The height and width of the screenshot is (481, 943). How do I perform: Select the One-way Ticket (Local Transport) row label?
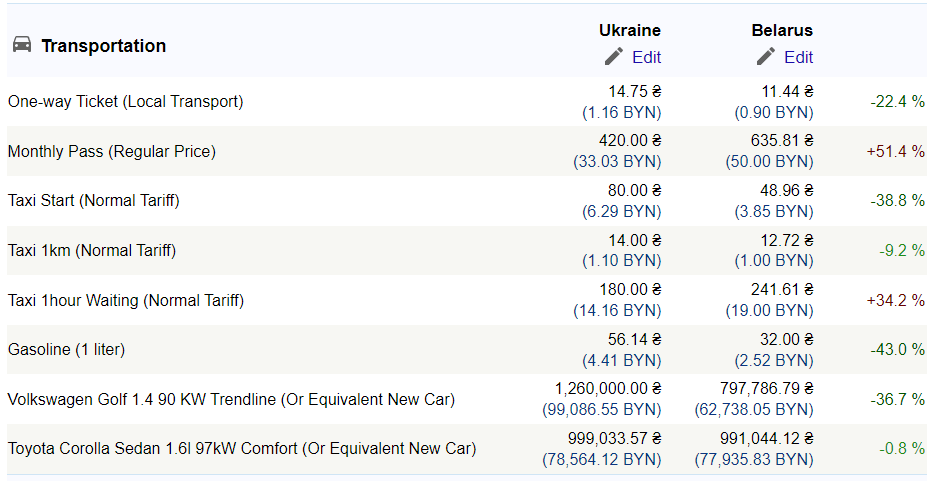pos(126,102)
